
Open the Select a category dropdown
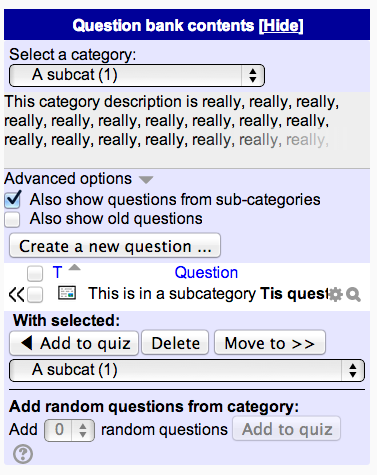point(137,75)
